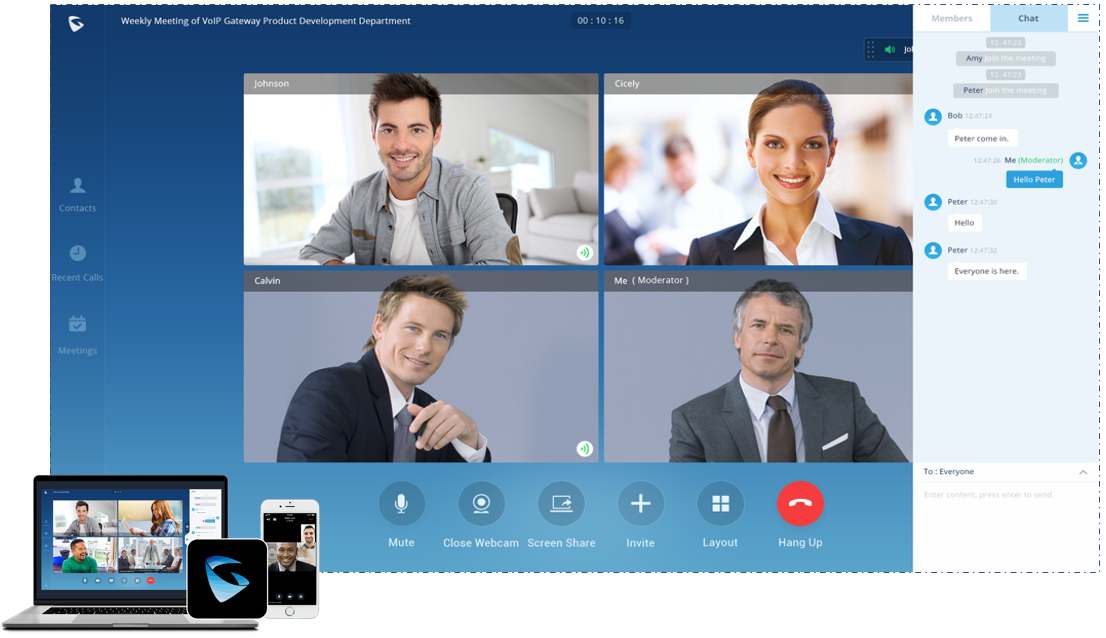This screenshot has width=1106, height=638.
Task: Open the hamburger menu in chat panel
Action: [1083, 18]
